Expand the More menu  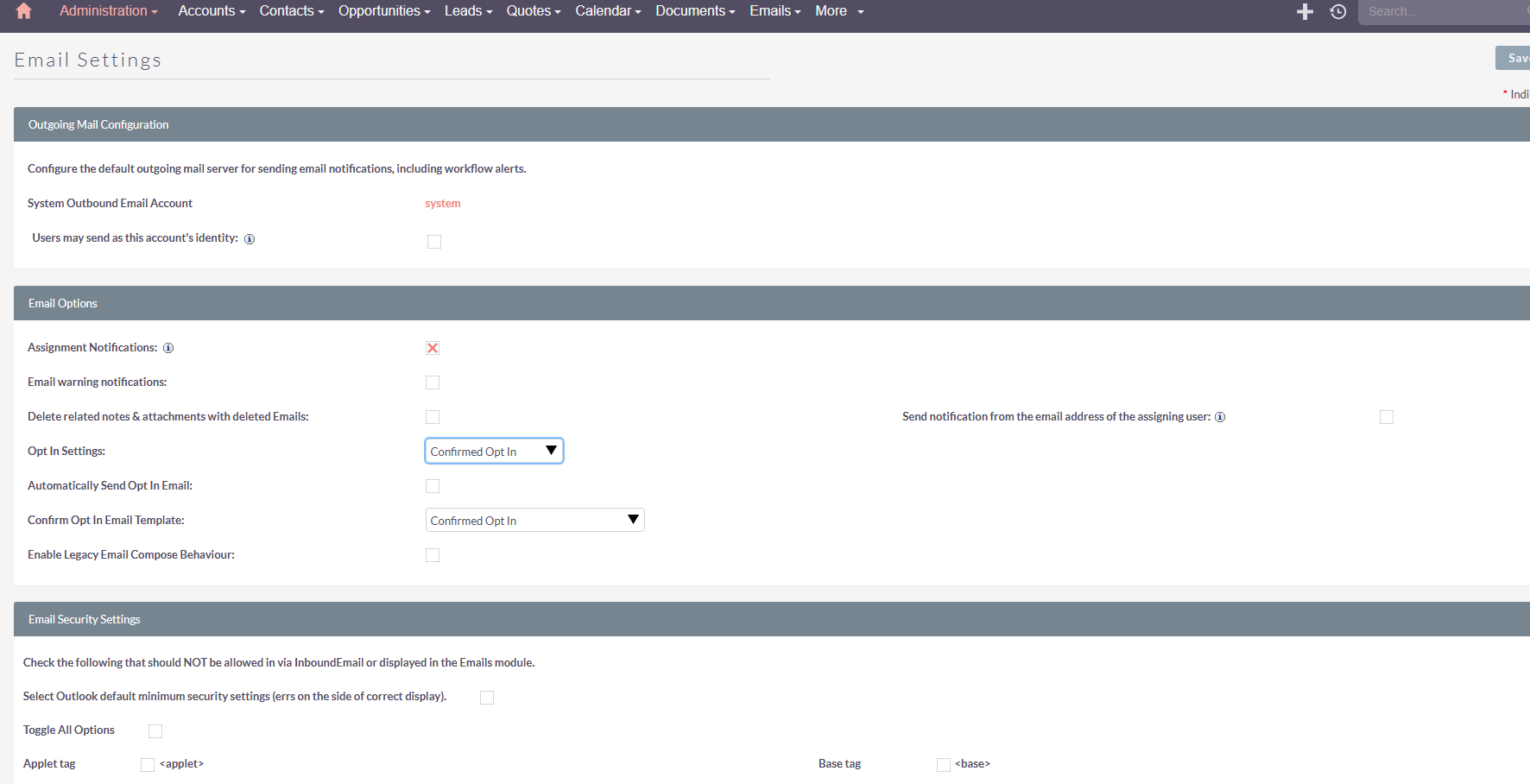point(838,11)
